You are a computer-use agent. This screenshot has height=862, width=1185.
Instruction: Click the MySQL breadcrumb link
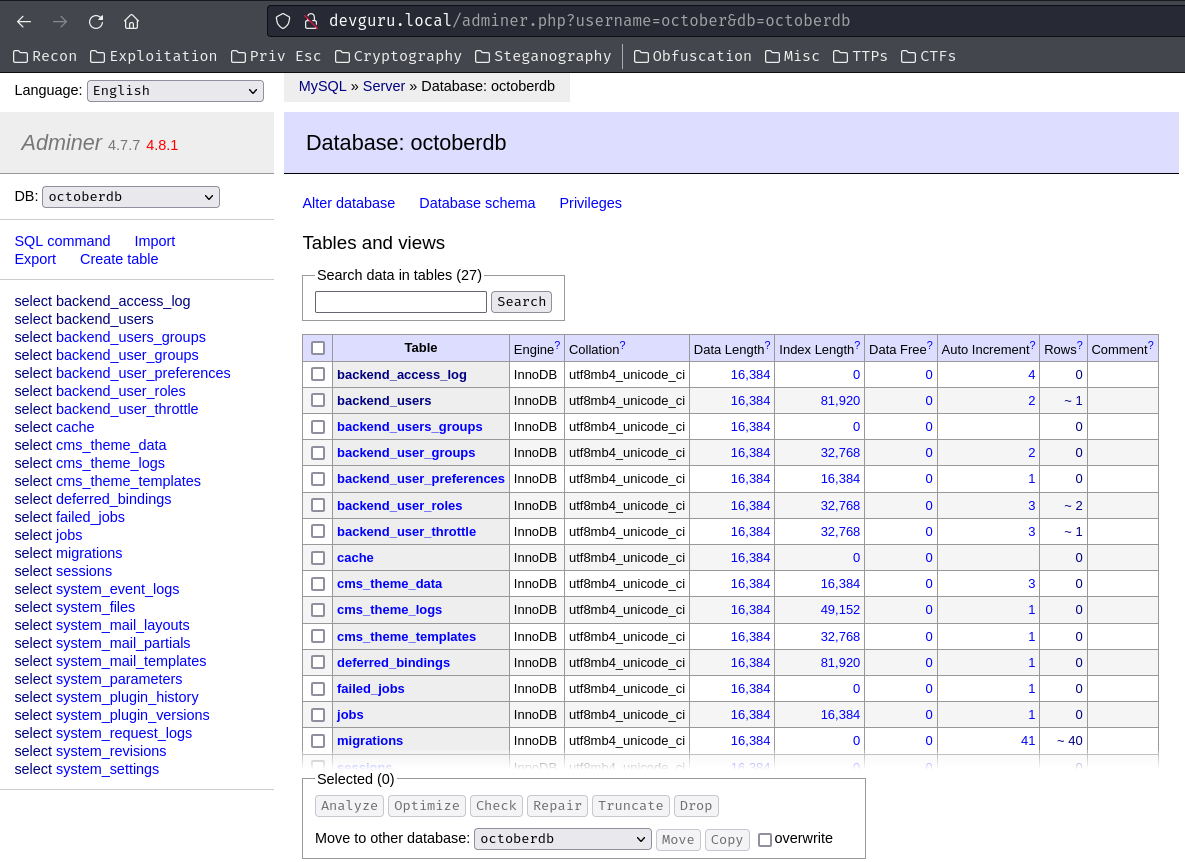(322, 86)
